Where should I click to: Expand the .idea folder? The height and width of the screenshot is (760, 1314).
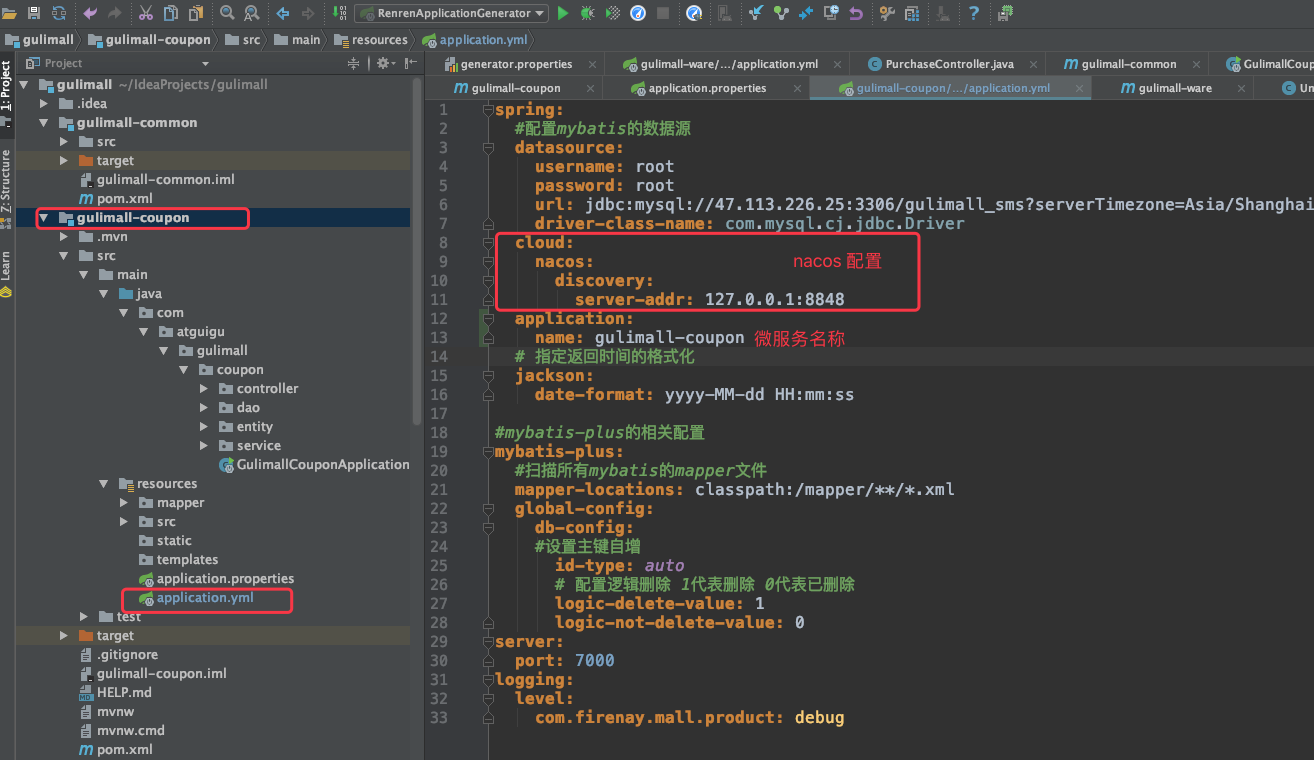pos(44,104)
